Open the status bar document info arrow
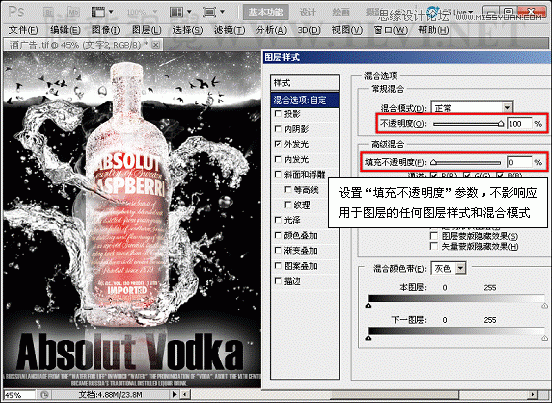The image size is (552, 403). tap(174, 395)
